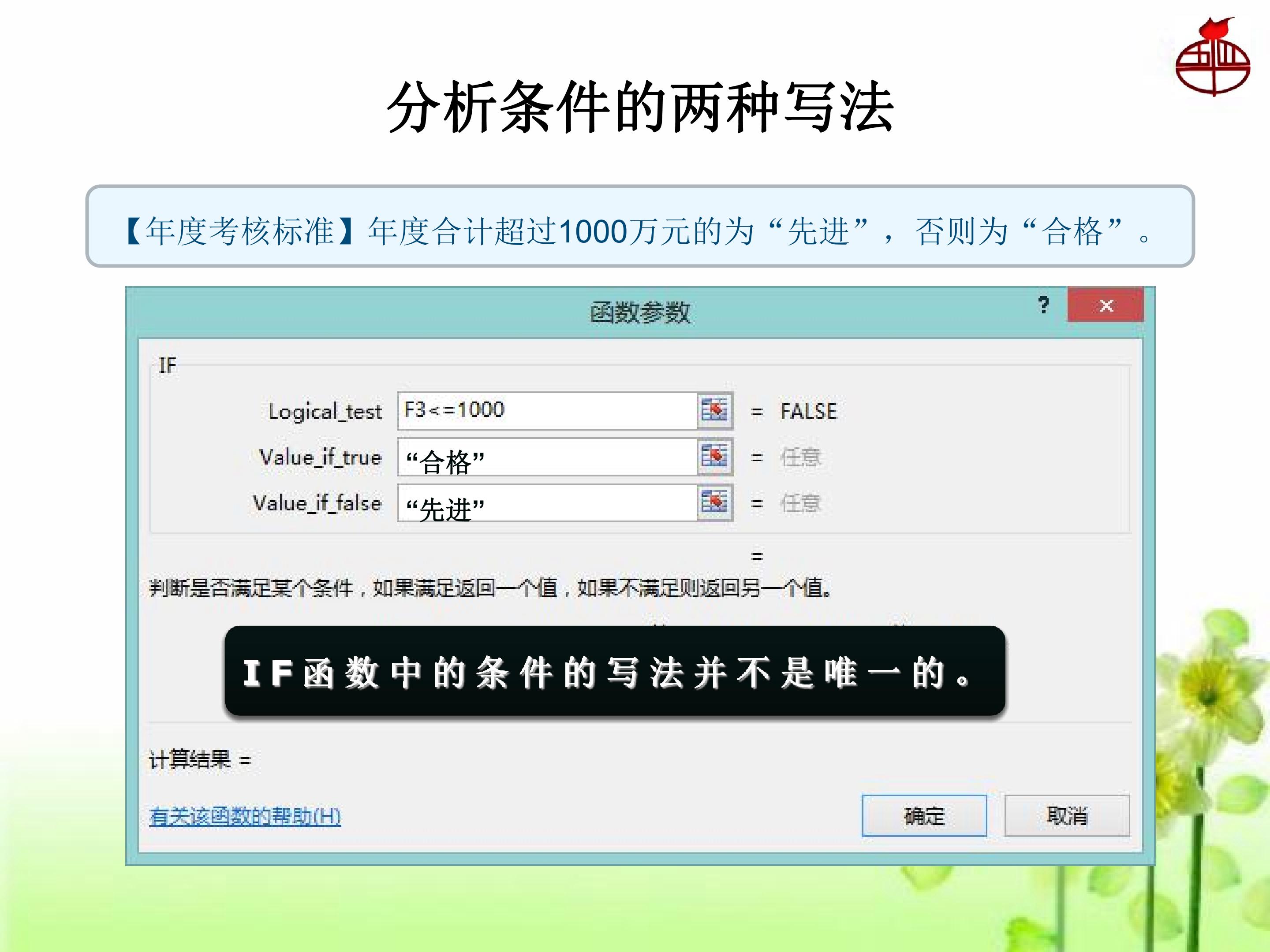Click the red school logo emblem
Screen dimensions: 1270x952
1213,57
